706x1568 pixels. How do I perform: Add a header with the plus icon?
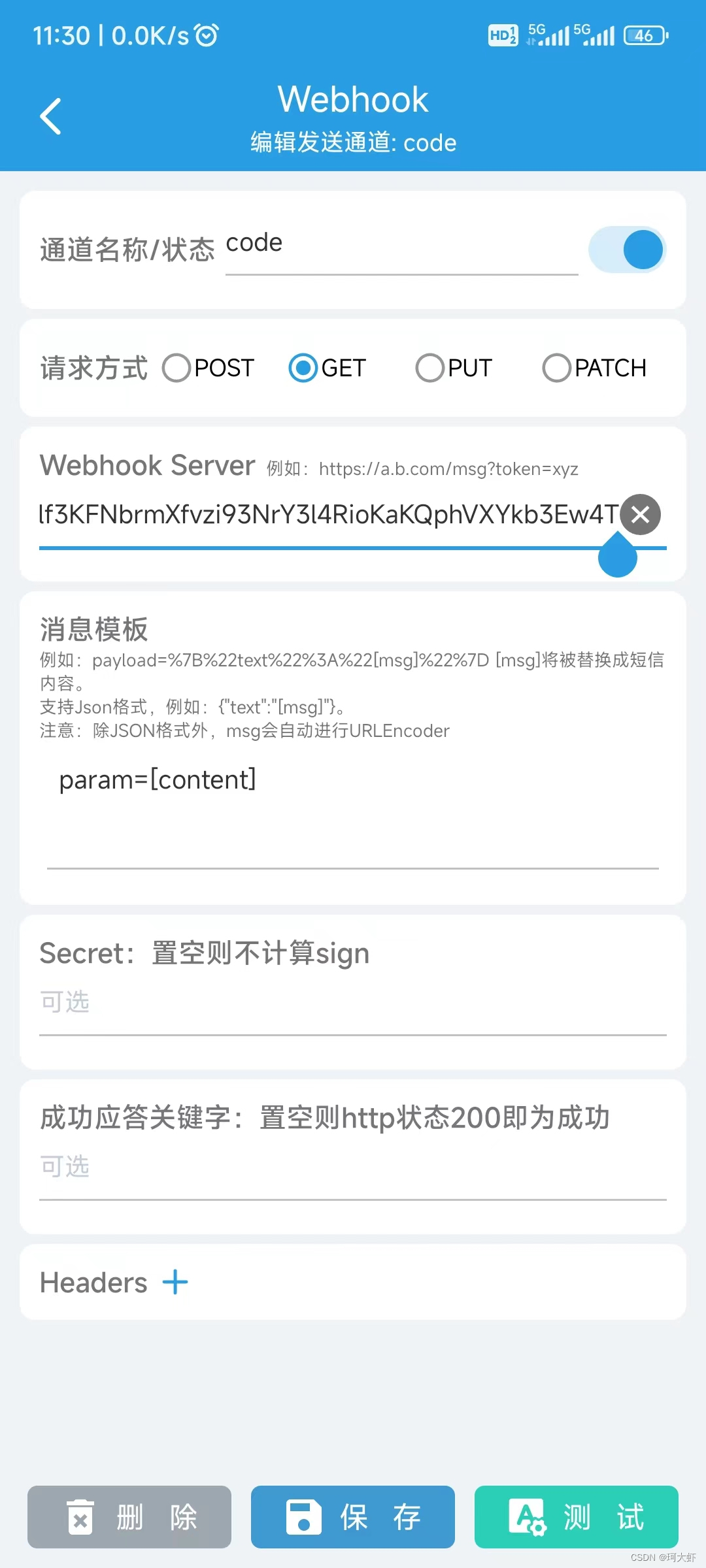(x=175, y=1282)
